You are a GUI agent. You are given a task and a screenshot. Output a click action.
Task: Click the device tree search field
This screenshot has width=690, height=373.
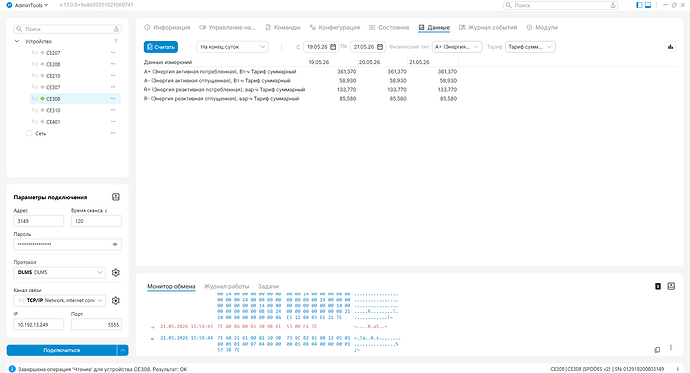pos(67,29)
